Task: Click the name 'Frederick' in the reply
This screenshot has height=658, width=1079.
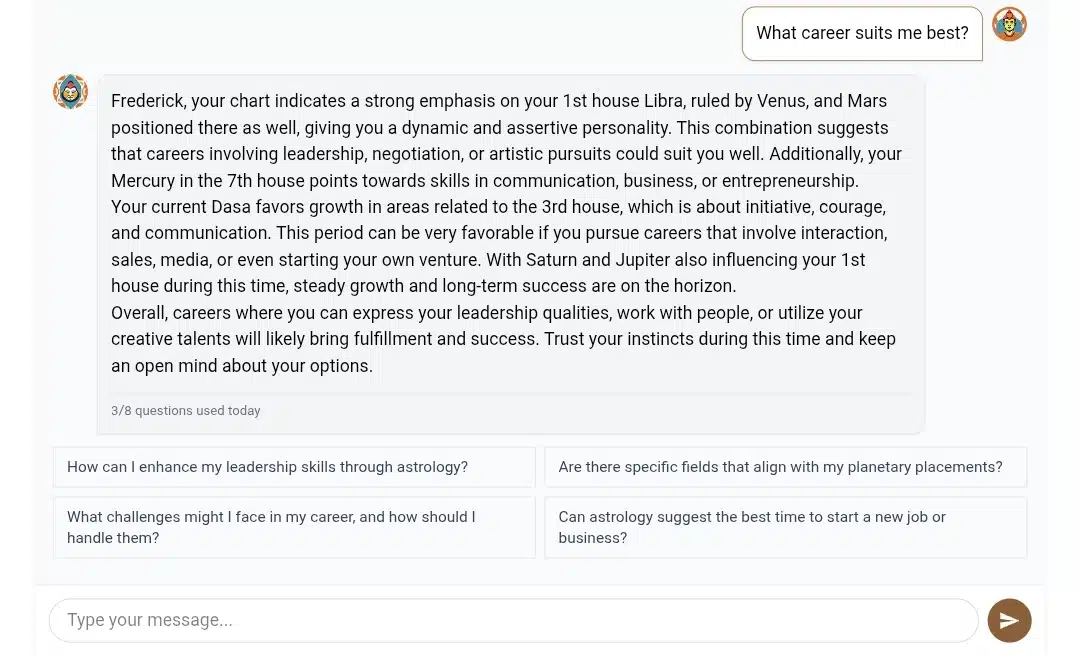Action: [148, 101]
